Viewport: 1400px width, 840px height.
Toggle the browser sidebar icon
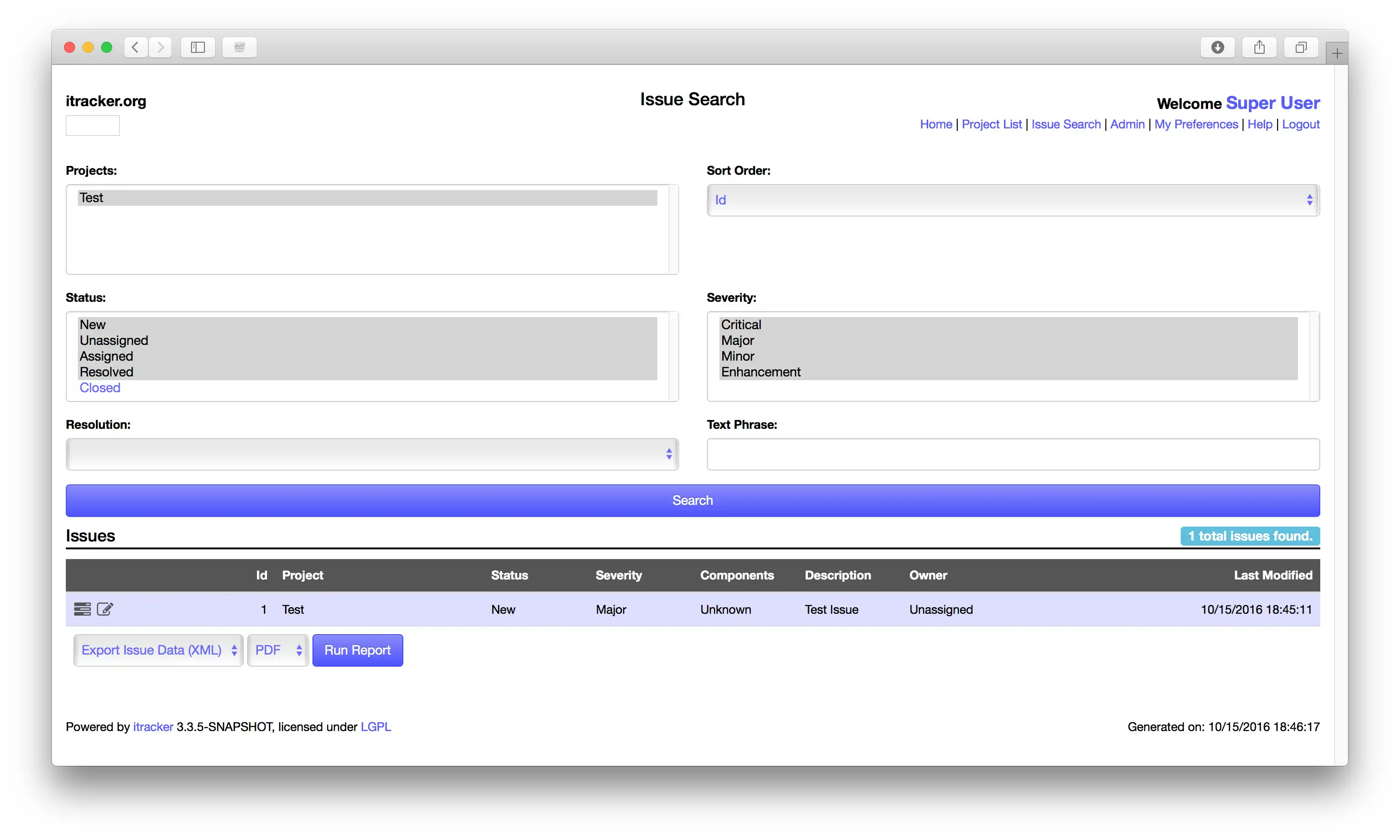point(197,48)
